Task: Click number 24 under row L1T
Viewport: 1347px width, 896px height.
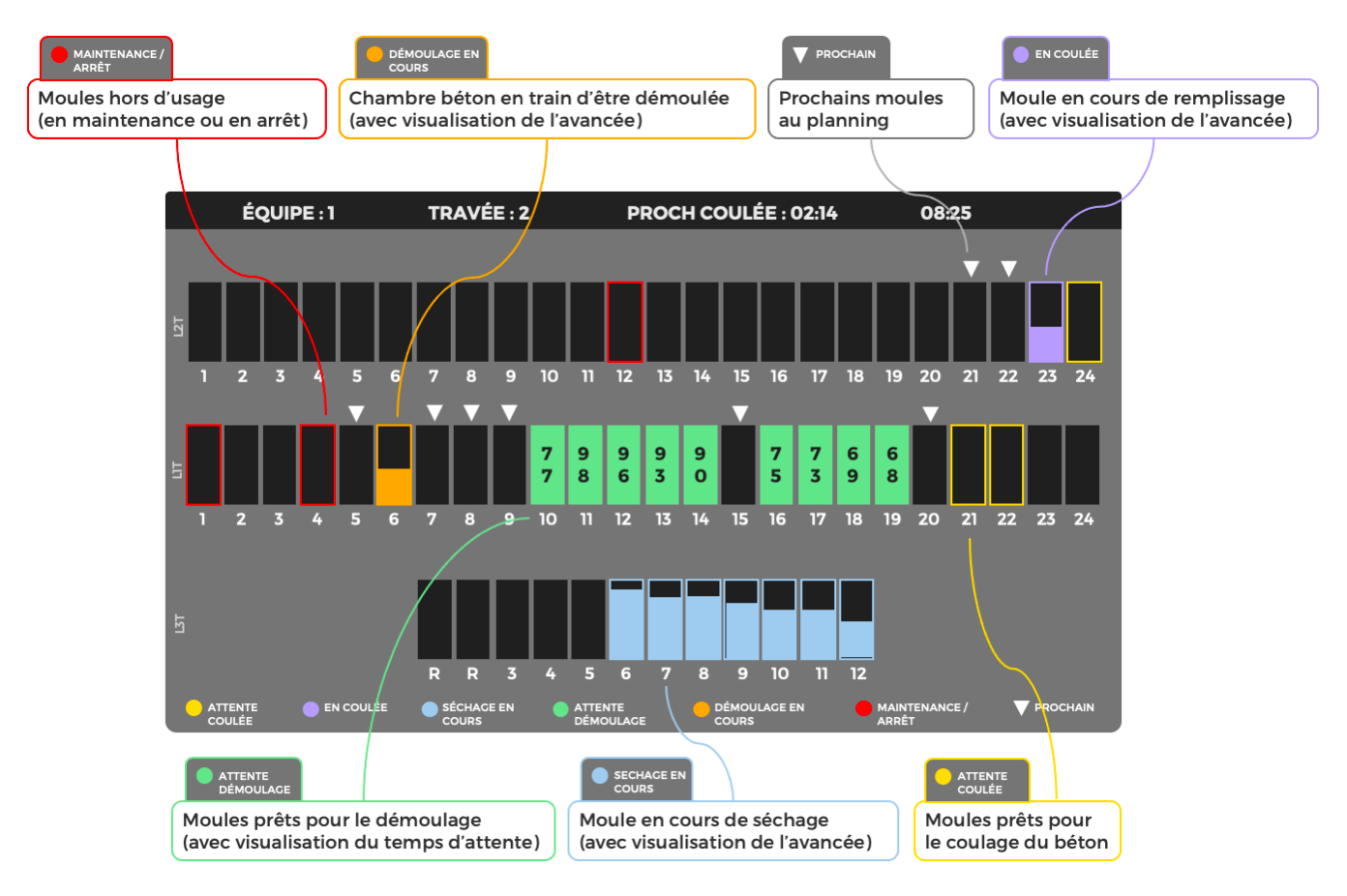Action: pos(1084,520)
